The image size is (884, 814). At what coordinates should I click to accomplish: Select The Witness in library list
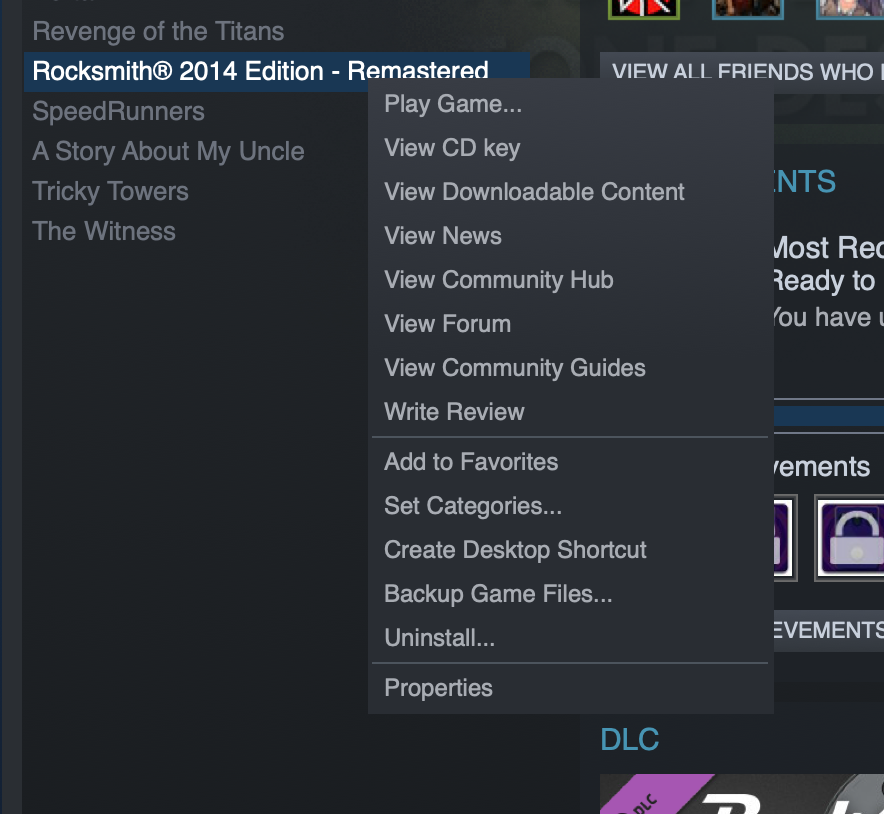point(104,231)
